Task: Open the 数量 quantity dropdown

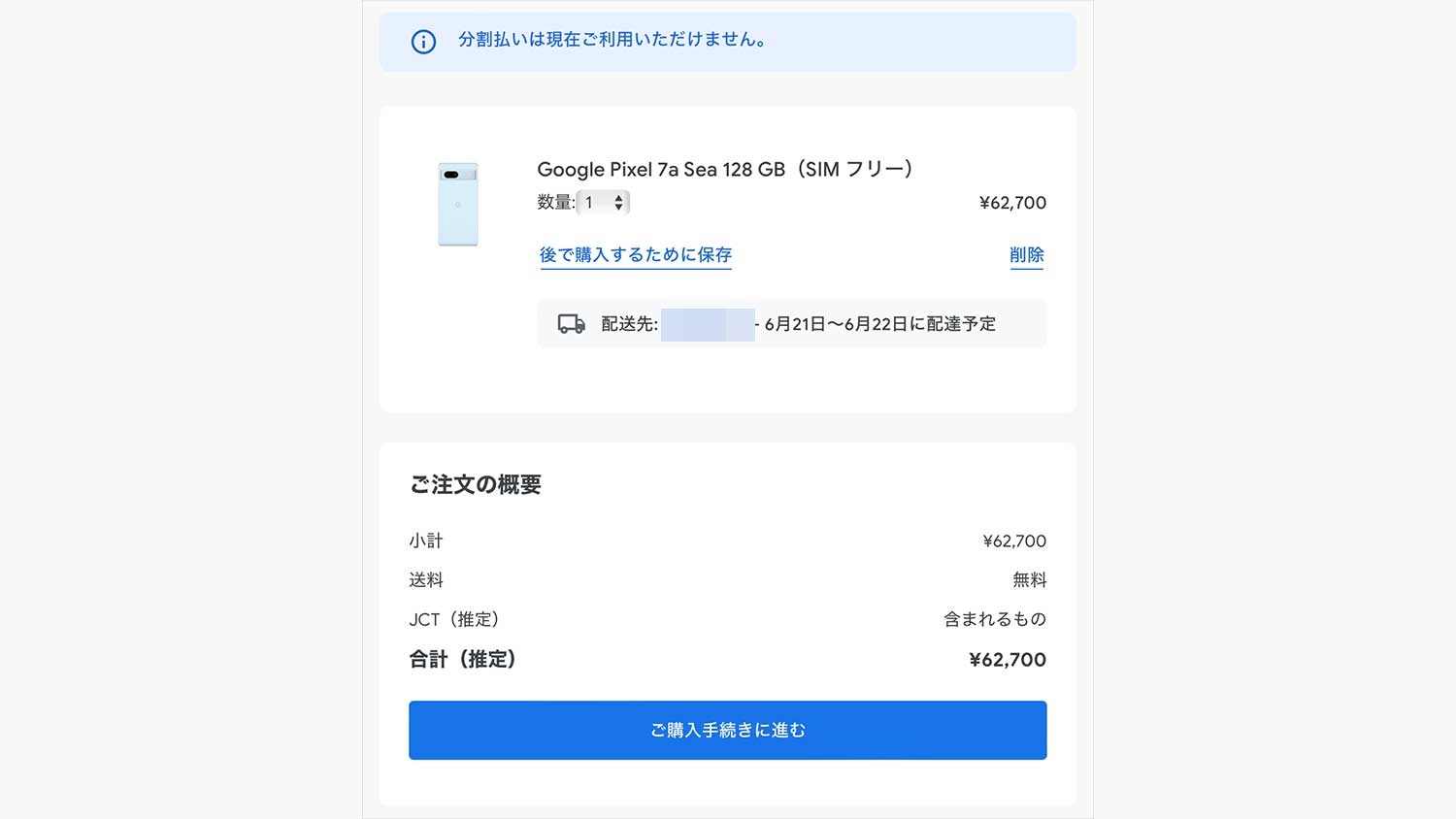Action: point(603,203)
